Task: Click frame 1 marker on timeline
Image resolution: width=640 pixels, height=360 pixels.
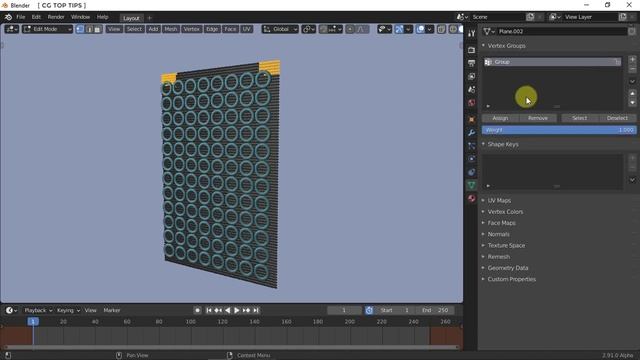Action: (33, 322)
